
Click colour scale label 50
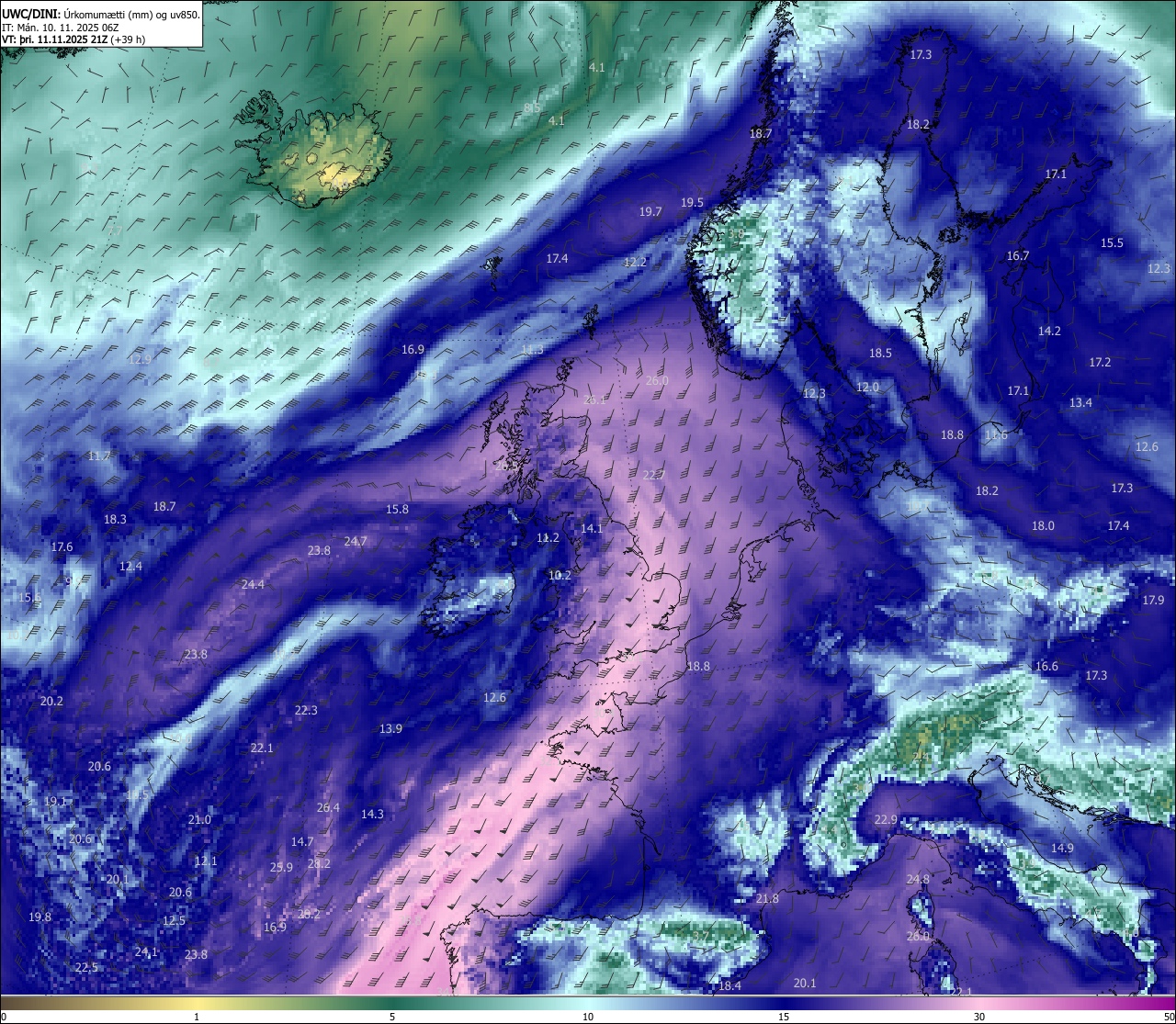coord(1169,1017)
